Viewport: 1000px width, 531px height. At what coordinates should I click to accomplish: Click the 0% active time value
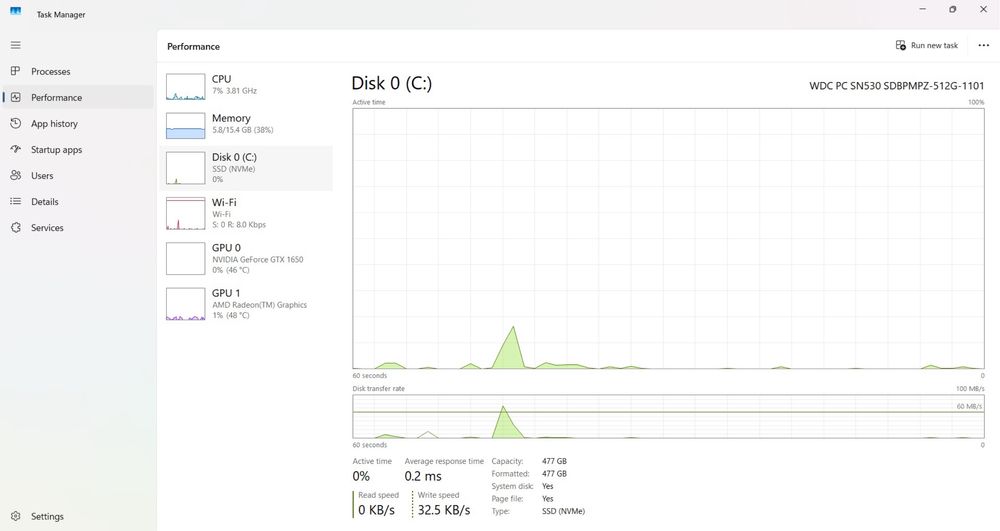361,476
